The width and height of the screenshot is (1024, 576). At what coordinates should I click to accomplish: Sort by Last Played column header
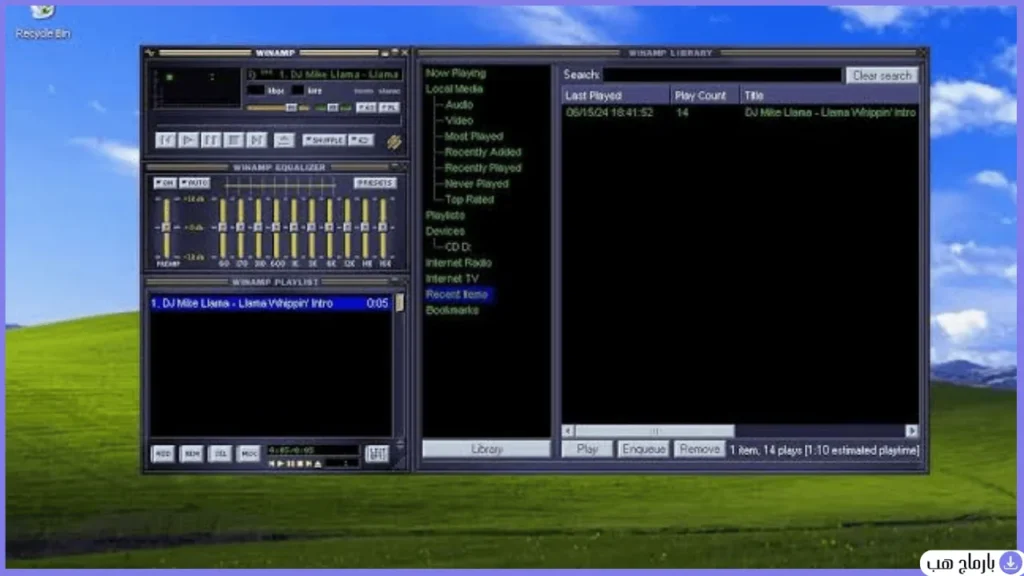616,95
